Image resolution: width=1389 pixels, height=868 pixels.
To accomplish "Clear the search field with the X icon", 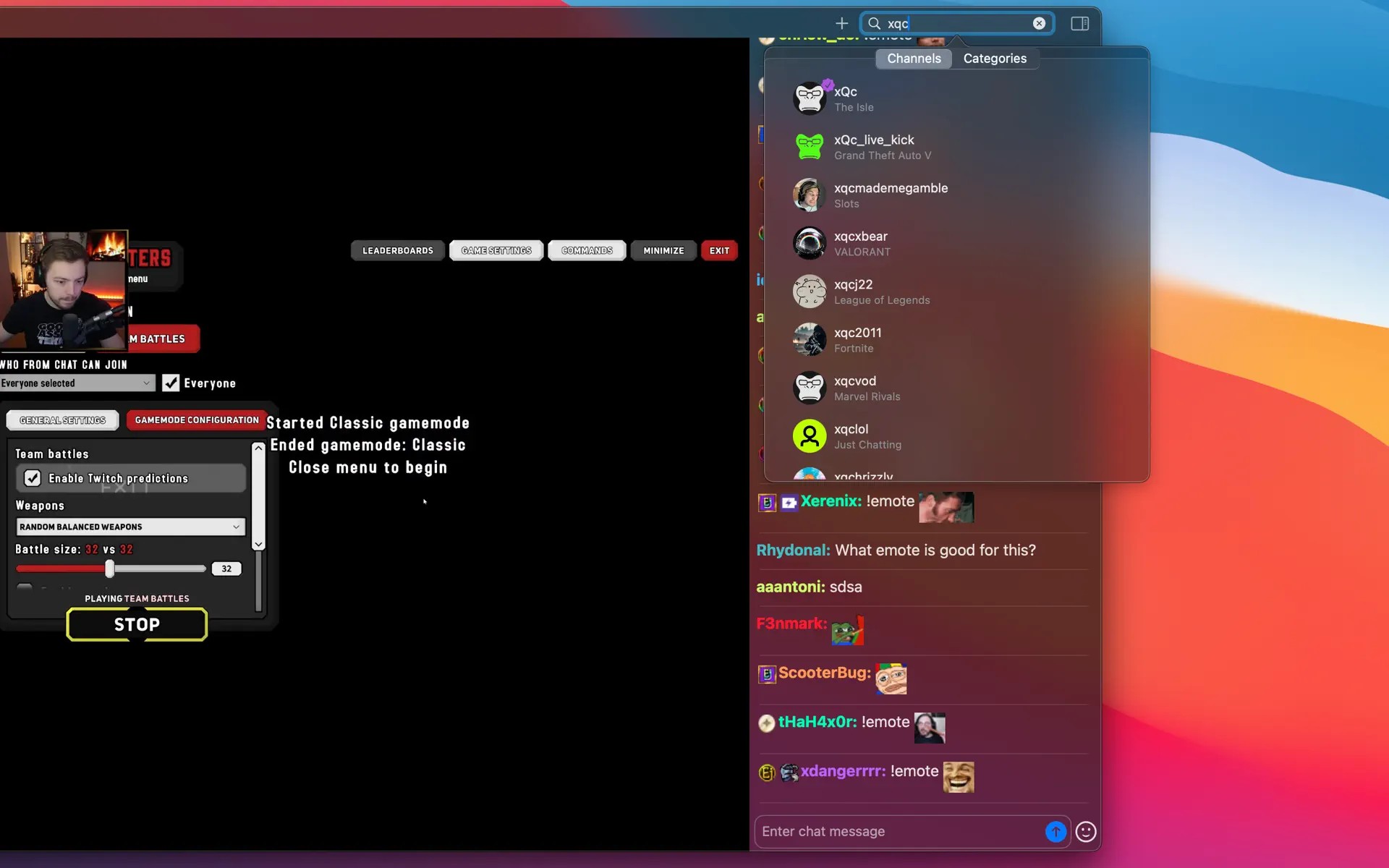I will pos(1040,23).
